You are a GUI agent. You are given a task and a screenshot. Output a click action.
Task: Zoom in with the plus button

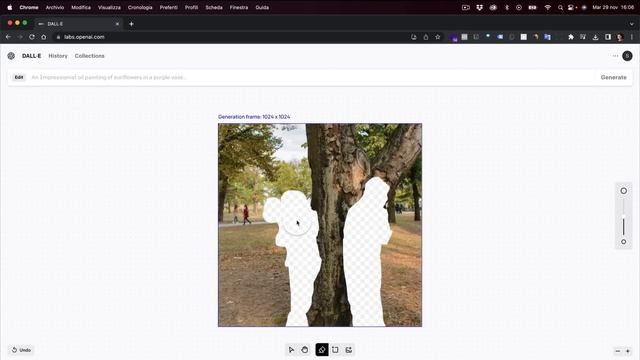pyautogui.click(x=628, y=351)
